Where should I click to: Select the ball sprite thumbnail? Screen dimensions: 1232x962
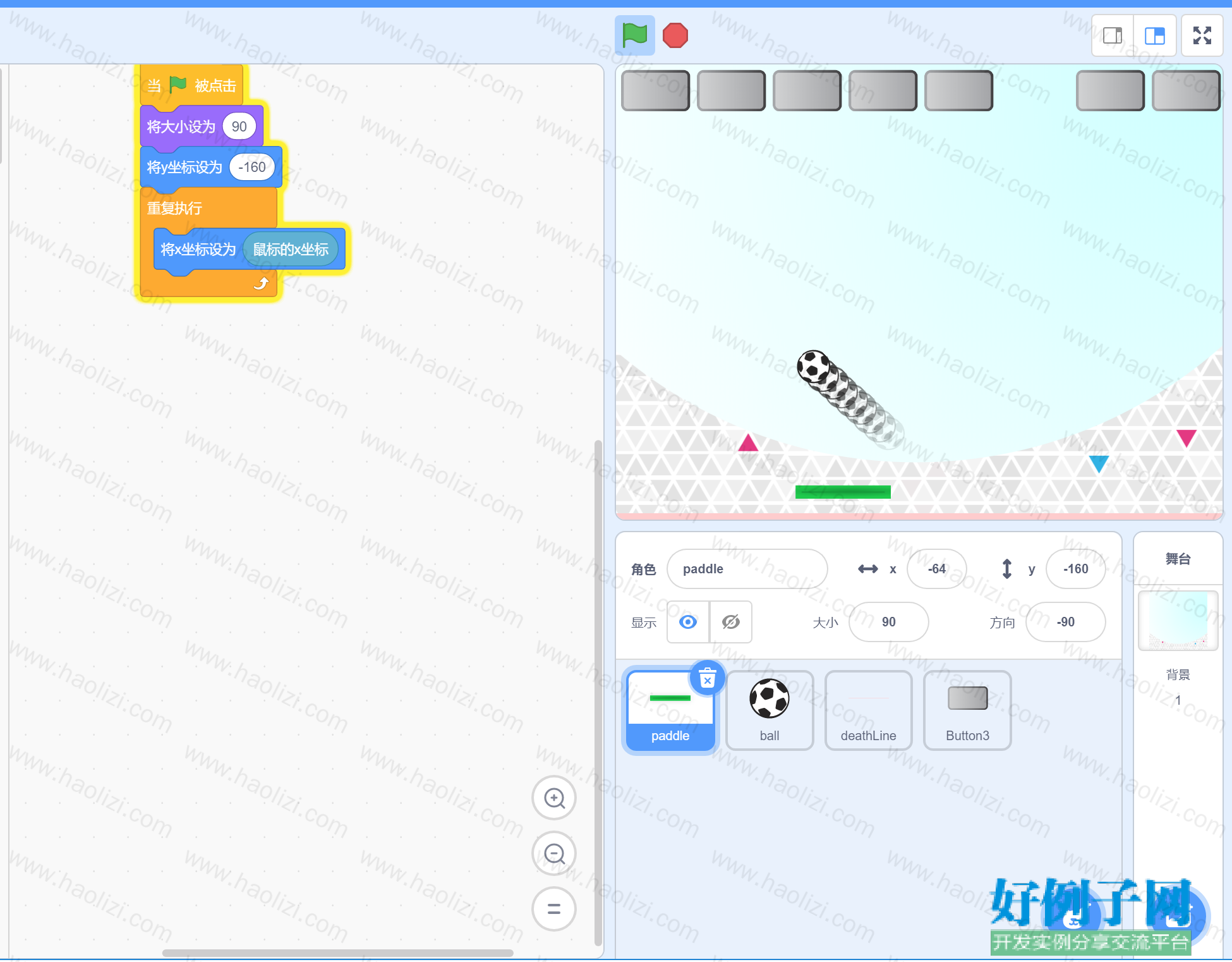pos(769,710)
